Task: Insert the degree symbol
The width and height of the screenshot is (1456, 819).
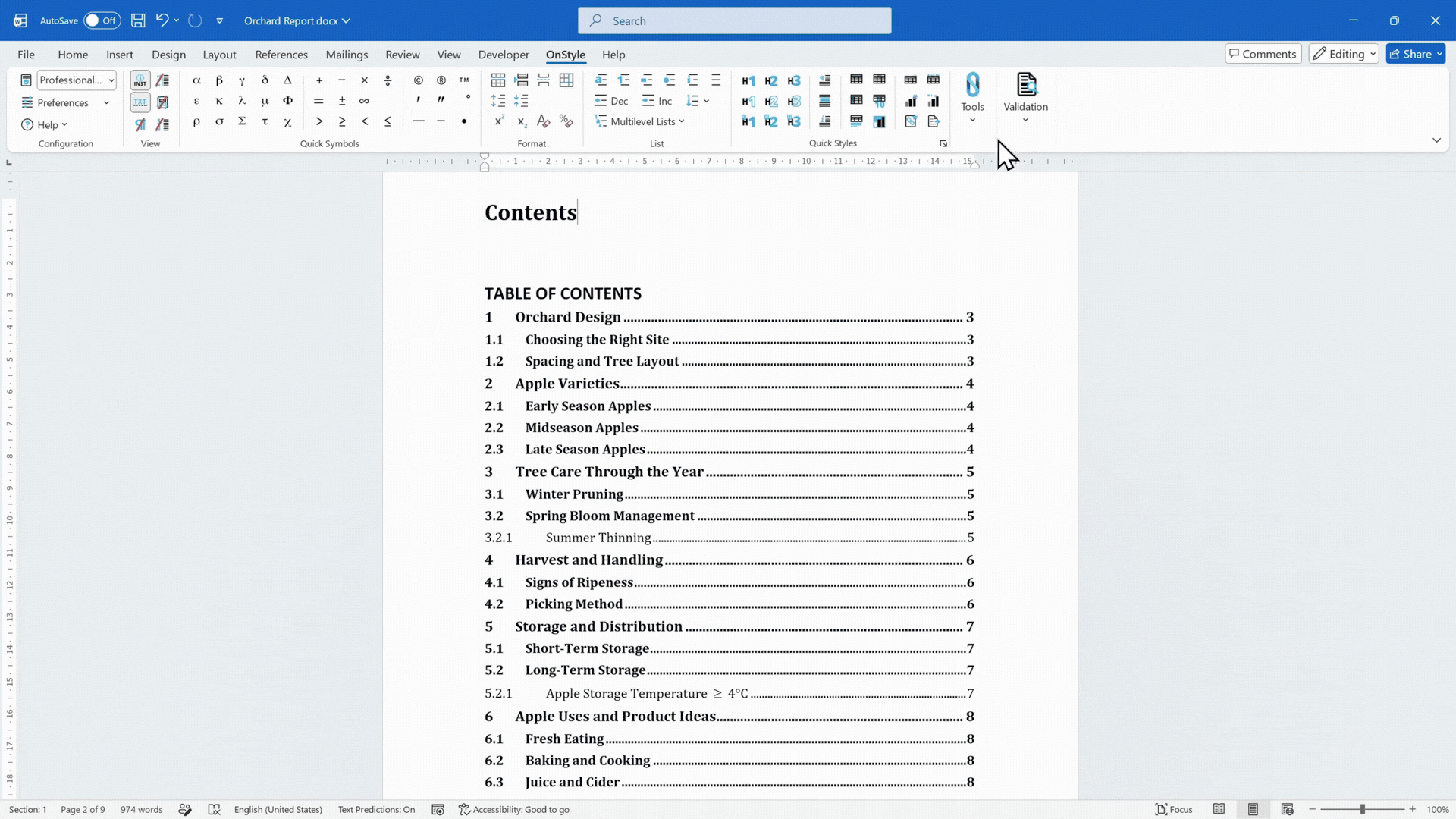Action: click(468, 99)
